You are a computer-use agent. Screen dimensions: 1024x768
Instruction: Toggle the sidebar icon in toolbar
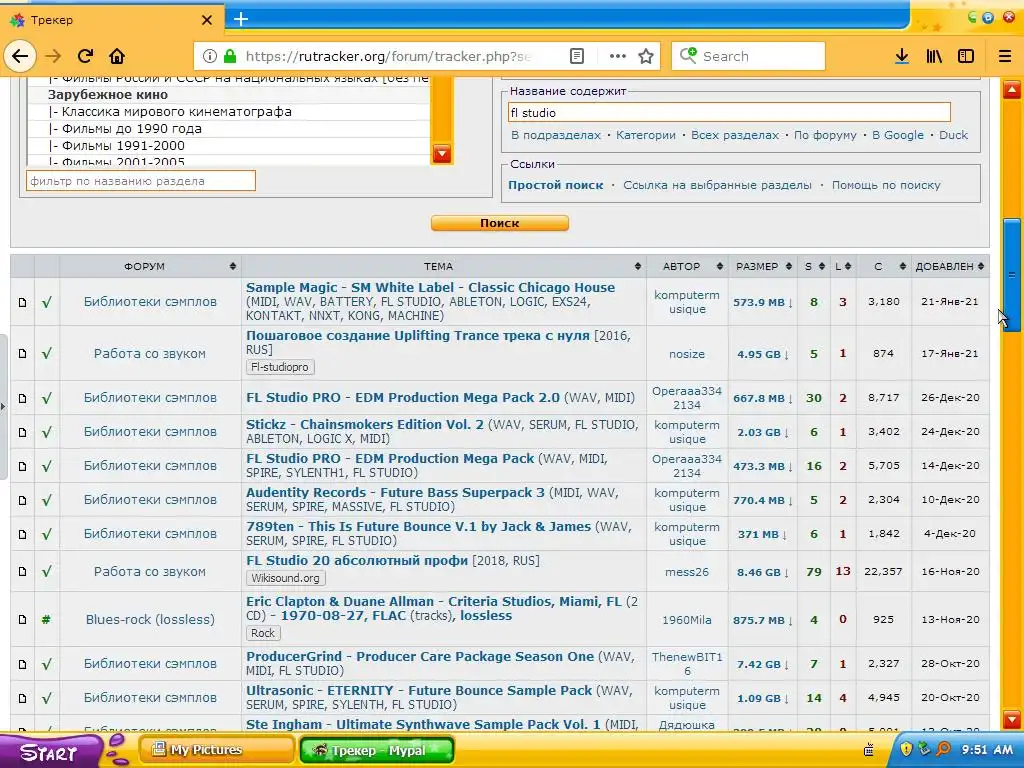click(966, 56)
